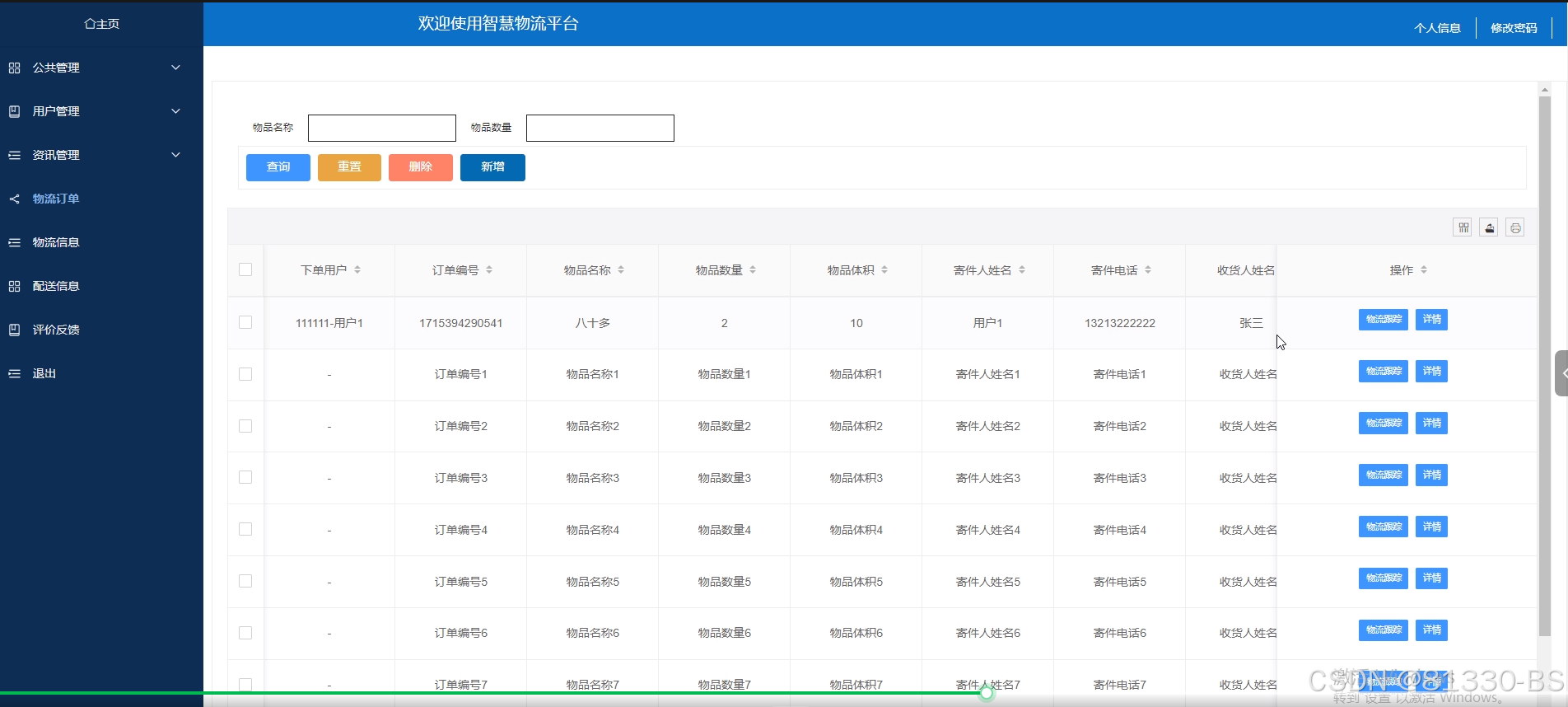Open the column filter icon in table toolbar
Screen dimensions: 1568x707
click(1463, 227)
